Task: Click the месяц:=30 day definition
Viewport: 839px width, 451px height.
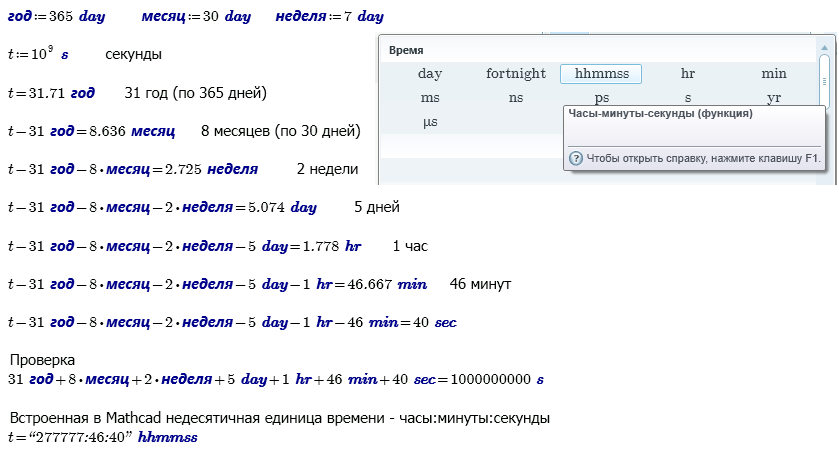Action: pyautogui.click(x=196, y=16)
